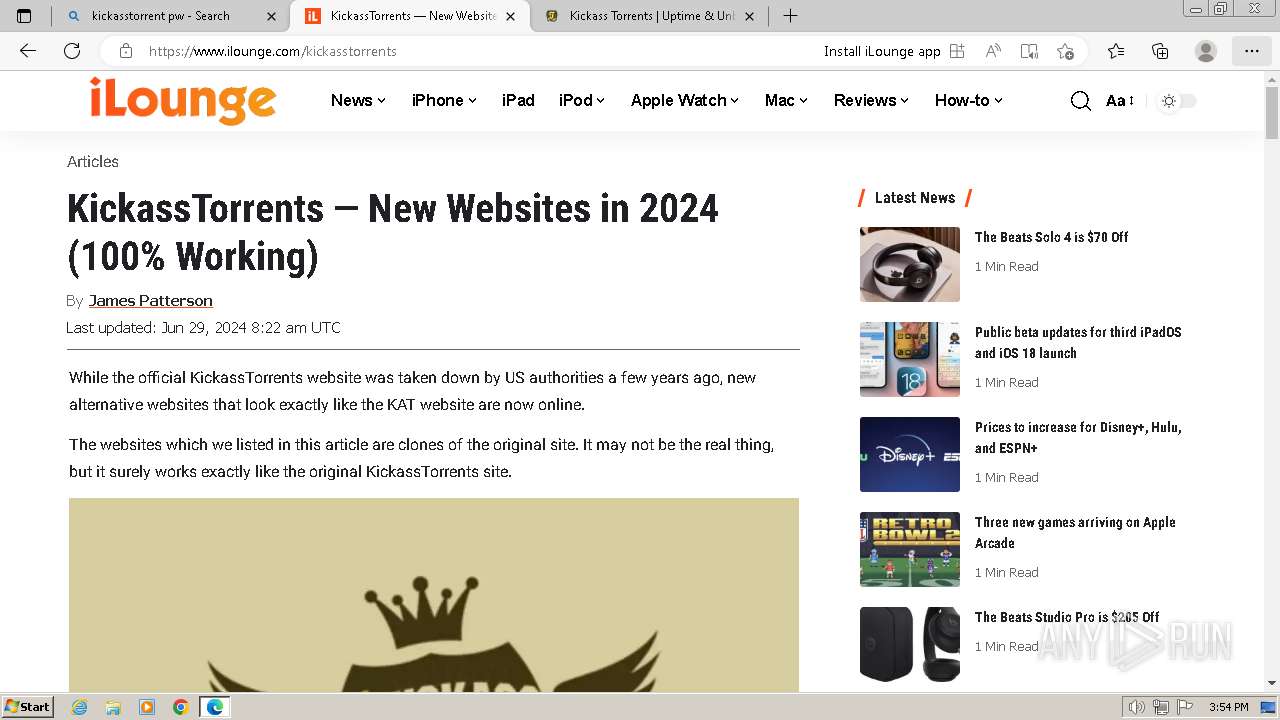The image size is (1280, 720).
Task: Open The Beats Studio Pro article
Action: pyautogui.click(x=1067, y=617)
